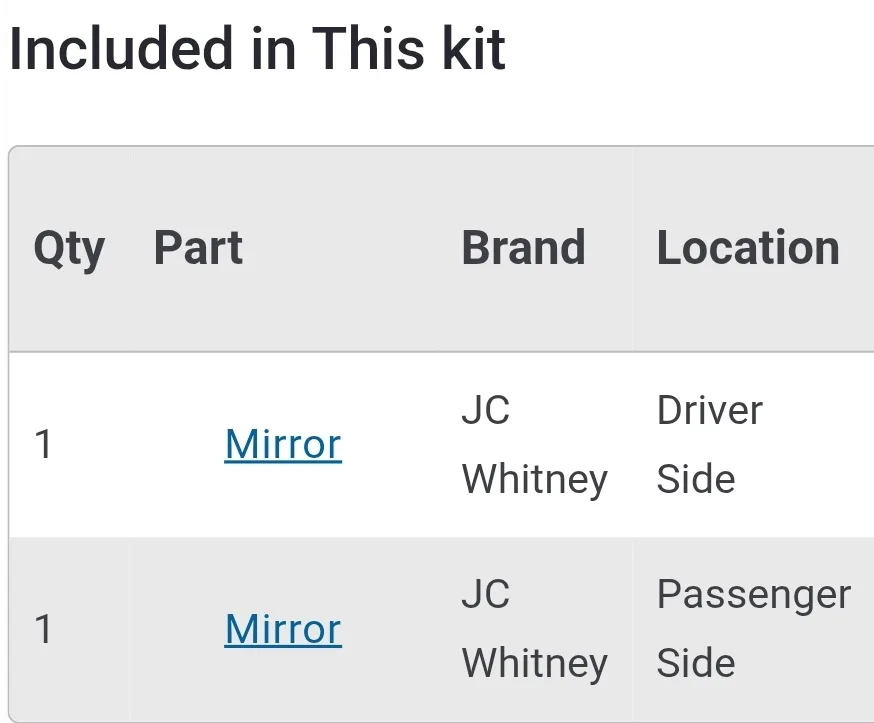Screen dimensions: 874x723
Task: Select the JC Whitney brand in the first row
Action: click(535, 444)
